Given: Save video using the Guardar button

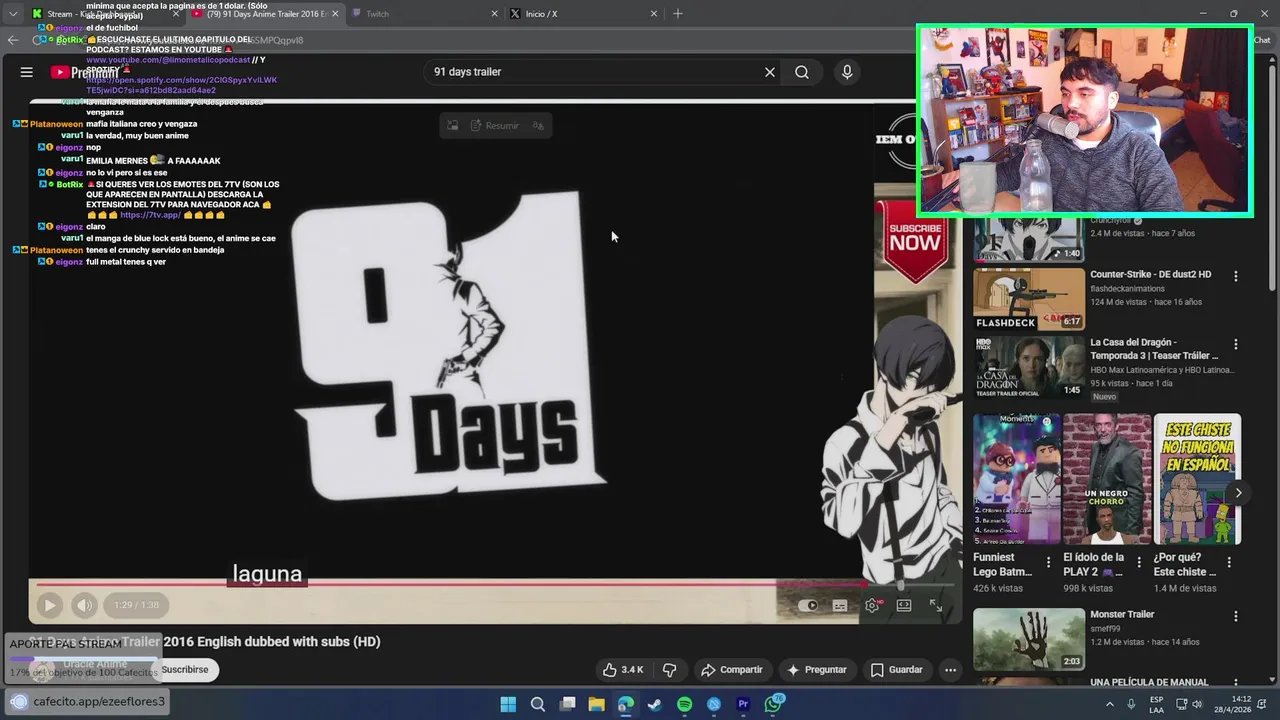Looking at the screenshot, I should pyautogui.click(x=896, y=670).
